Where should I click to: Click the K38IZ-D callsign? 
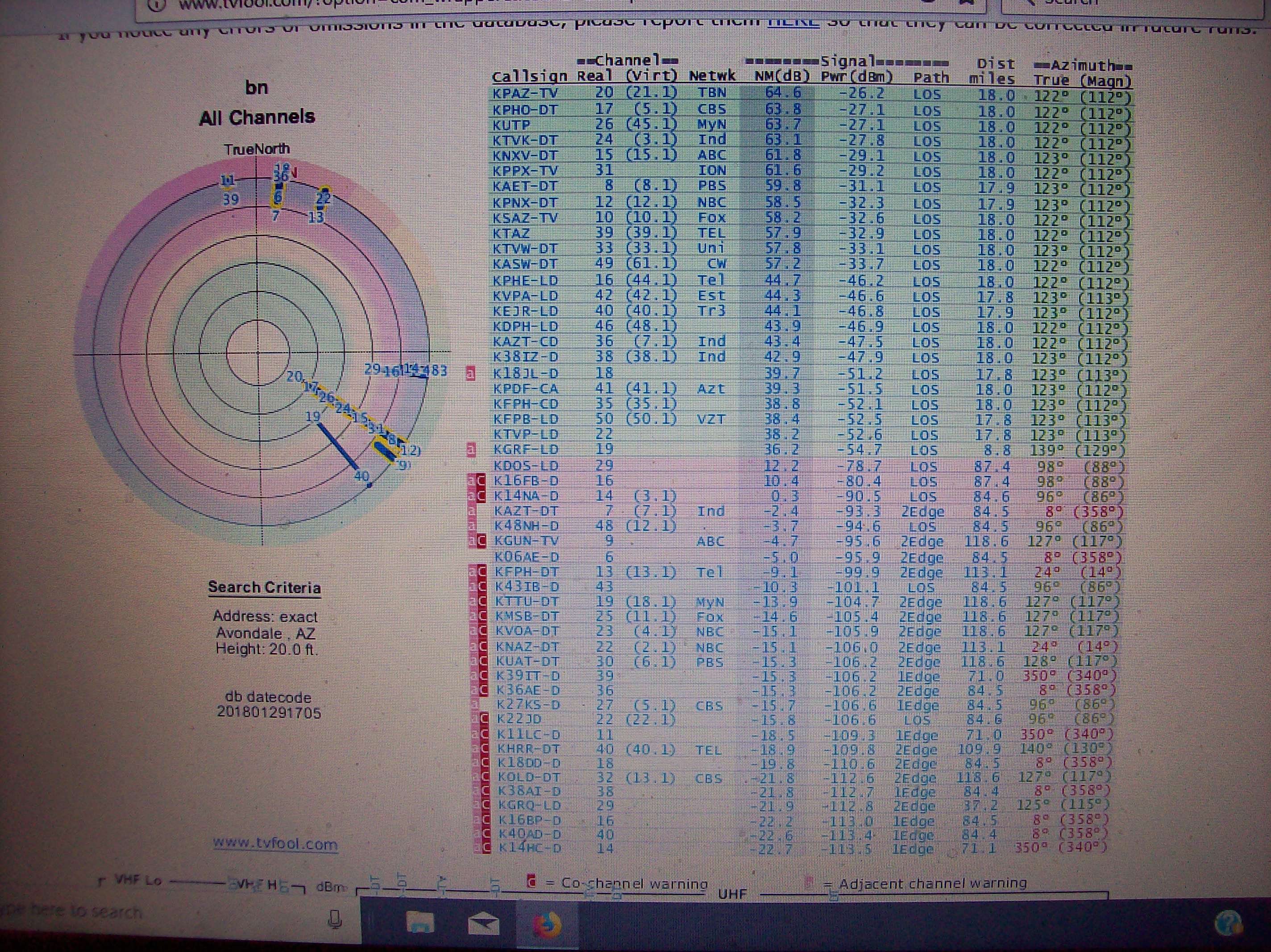525,357
